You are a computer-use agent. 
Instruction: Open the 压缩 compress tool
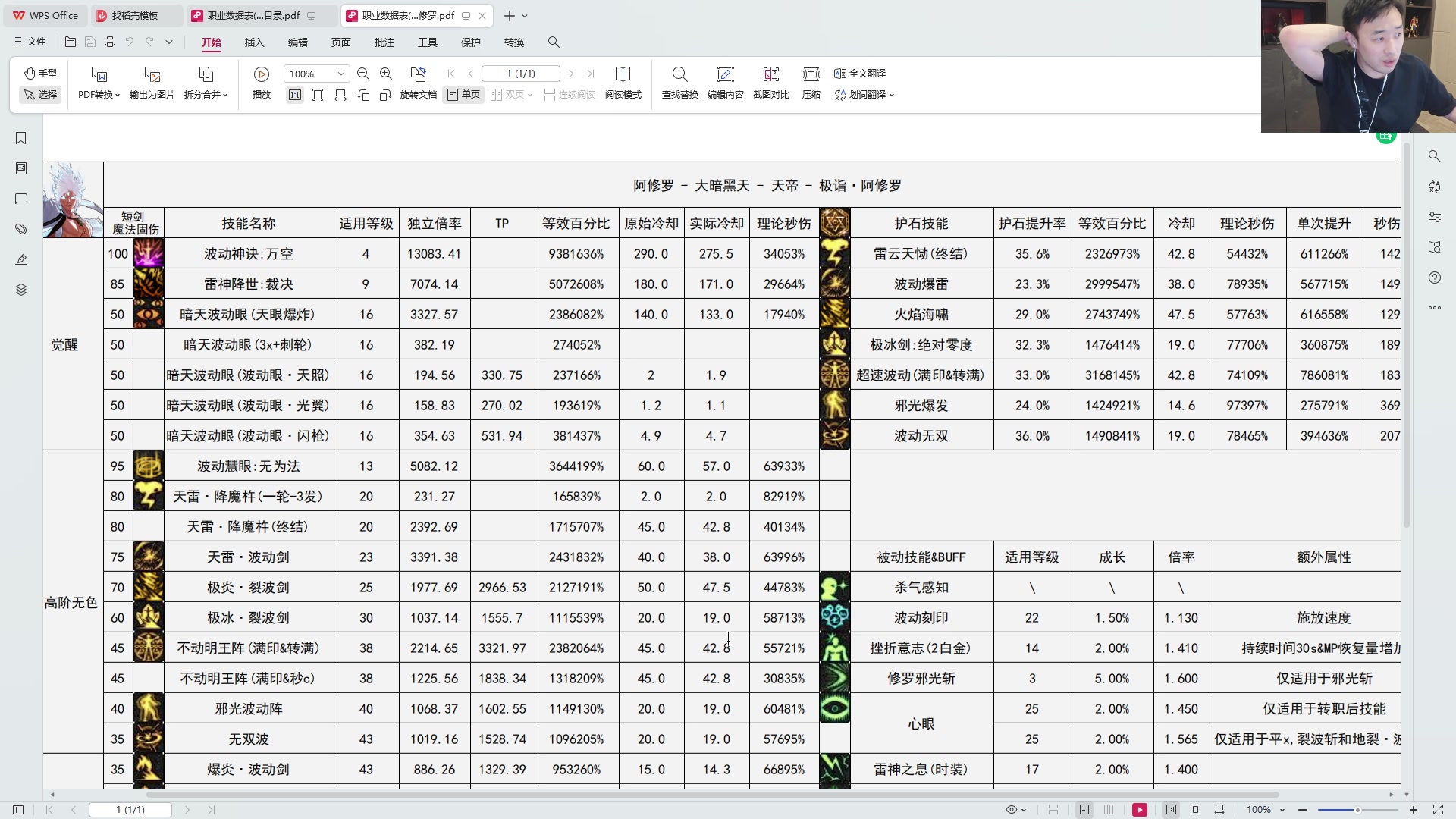(811, 82)
